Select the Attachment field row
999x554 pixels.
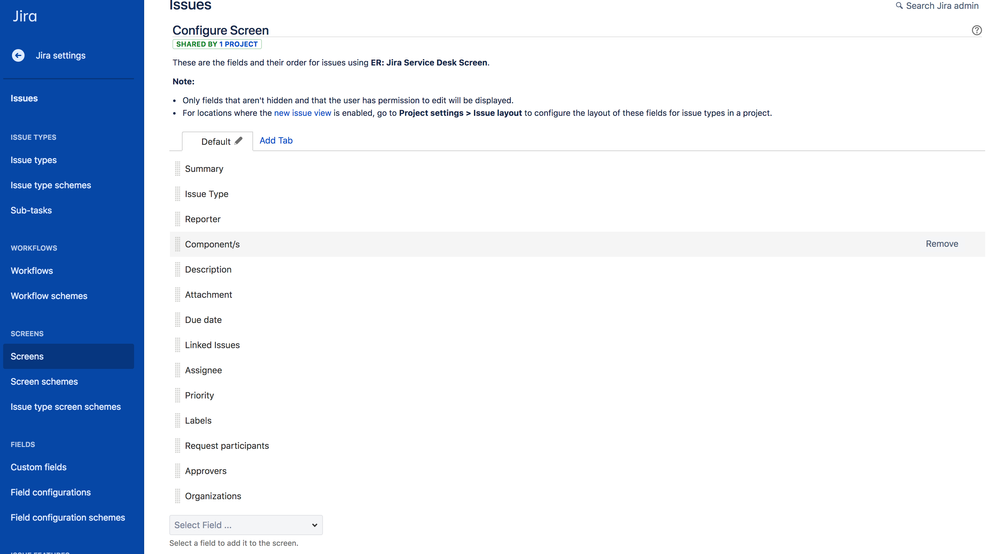tap(577, 294)
